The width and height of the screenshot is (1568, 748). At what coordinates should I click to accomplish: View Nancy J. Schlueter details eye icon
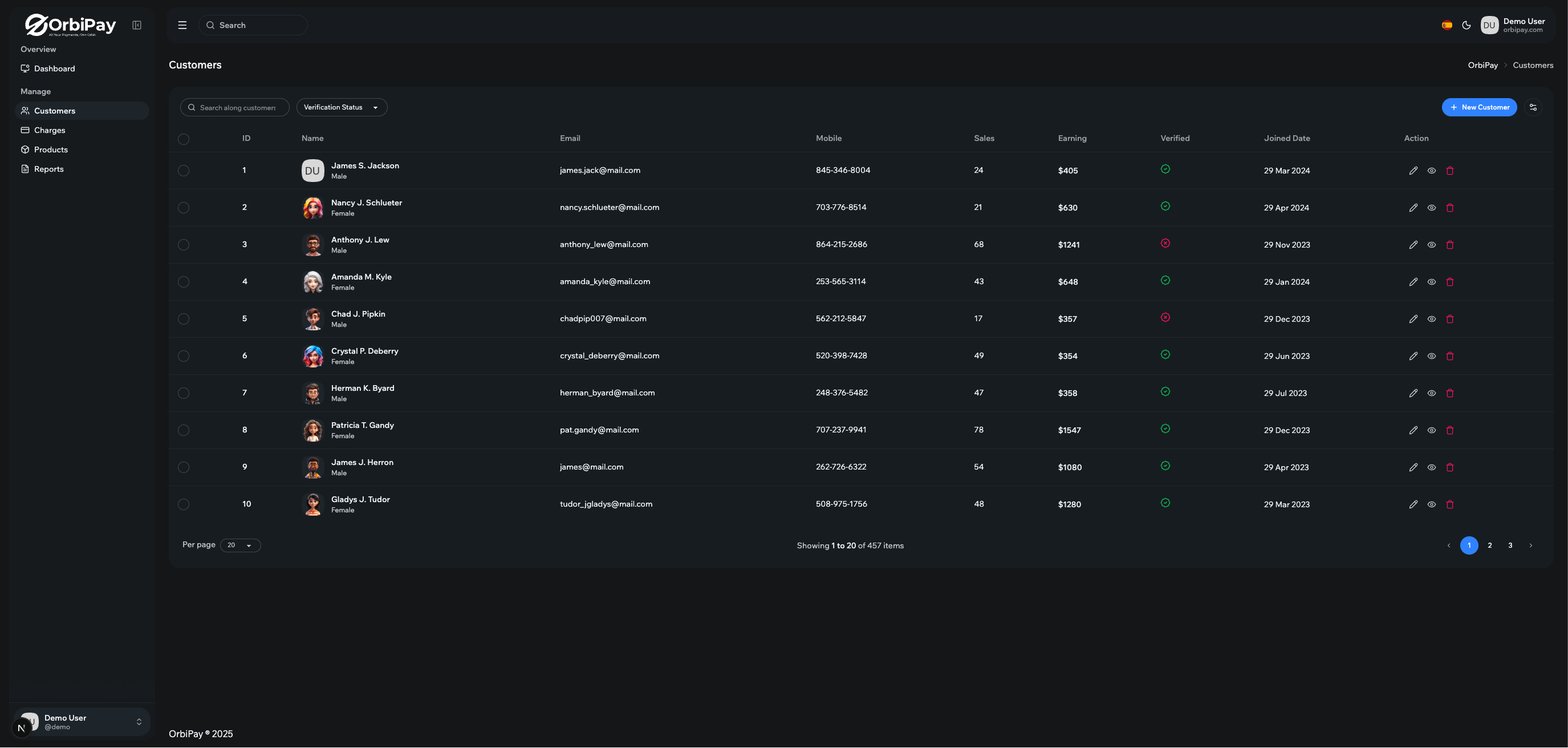(1432, 208)
